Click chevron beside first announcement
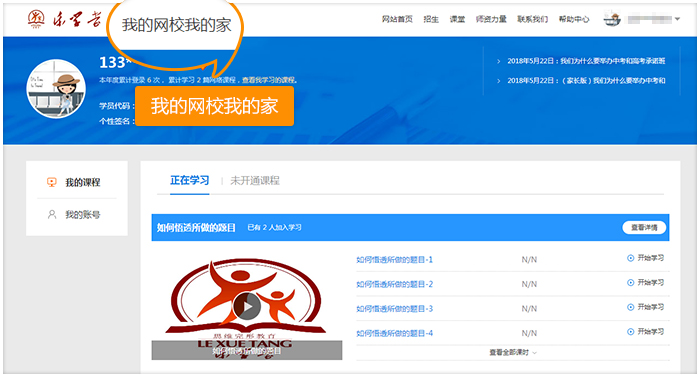700x377 pixels. [x=499, y=61]
